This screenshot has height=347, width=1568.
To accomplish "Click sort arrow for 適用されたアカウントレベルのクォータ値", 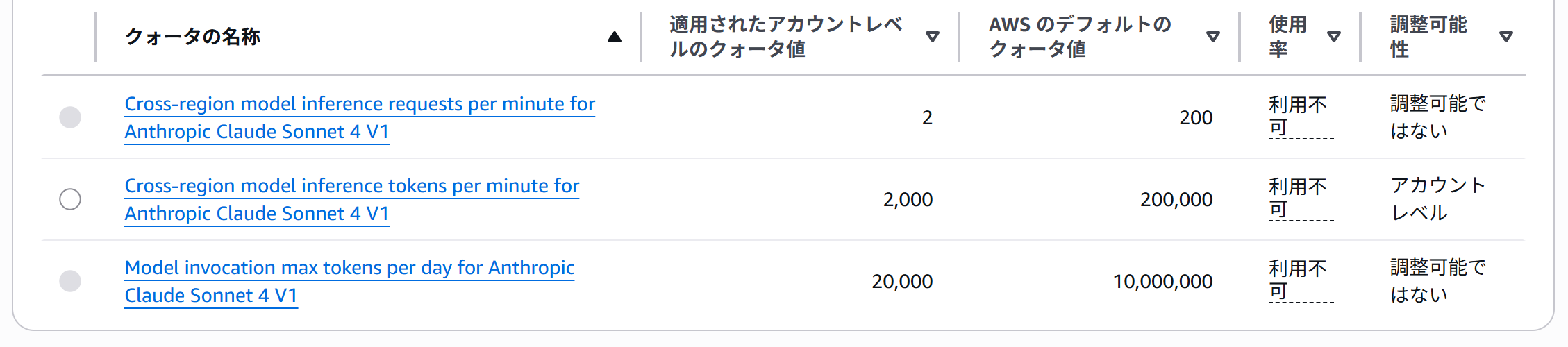I will pos(933,37).
